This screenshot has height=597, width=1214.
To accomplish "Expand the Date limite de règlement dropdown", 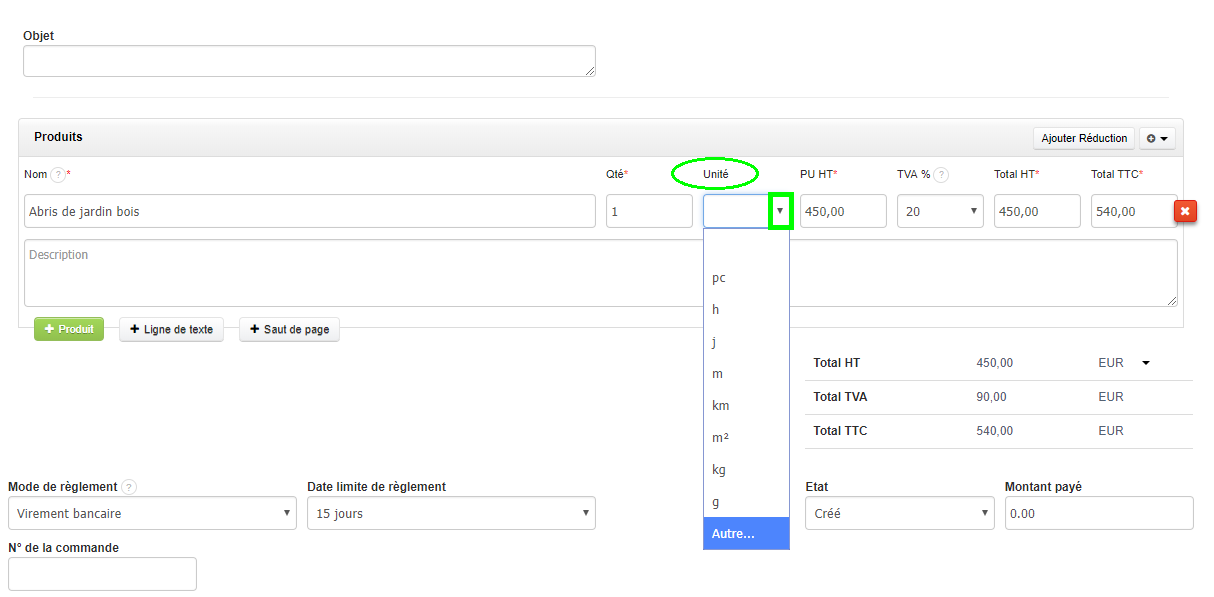I will (x=451, y=514).
